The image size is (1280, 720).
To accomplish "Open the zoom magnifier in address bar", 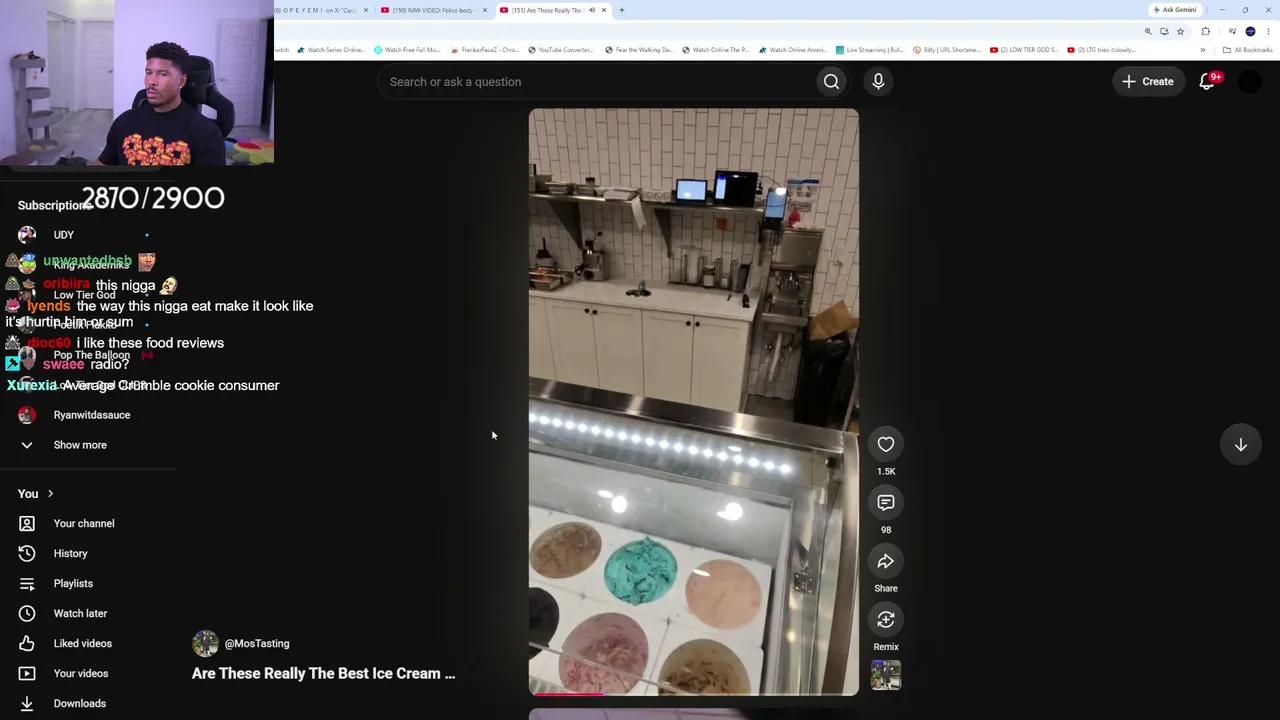I will click(x=1148, y=31).
